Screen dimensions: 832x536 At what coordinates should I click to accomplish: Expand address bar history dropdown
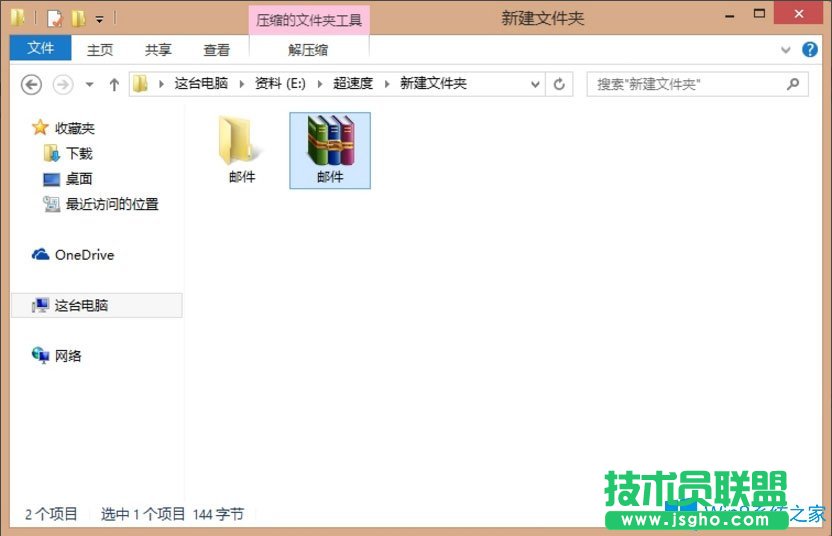pos(535,84)
